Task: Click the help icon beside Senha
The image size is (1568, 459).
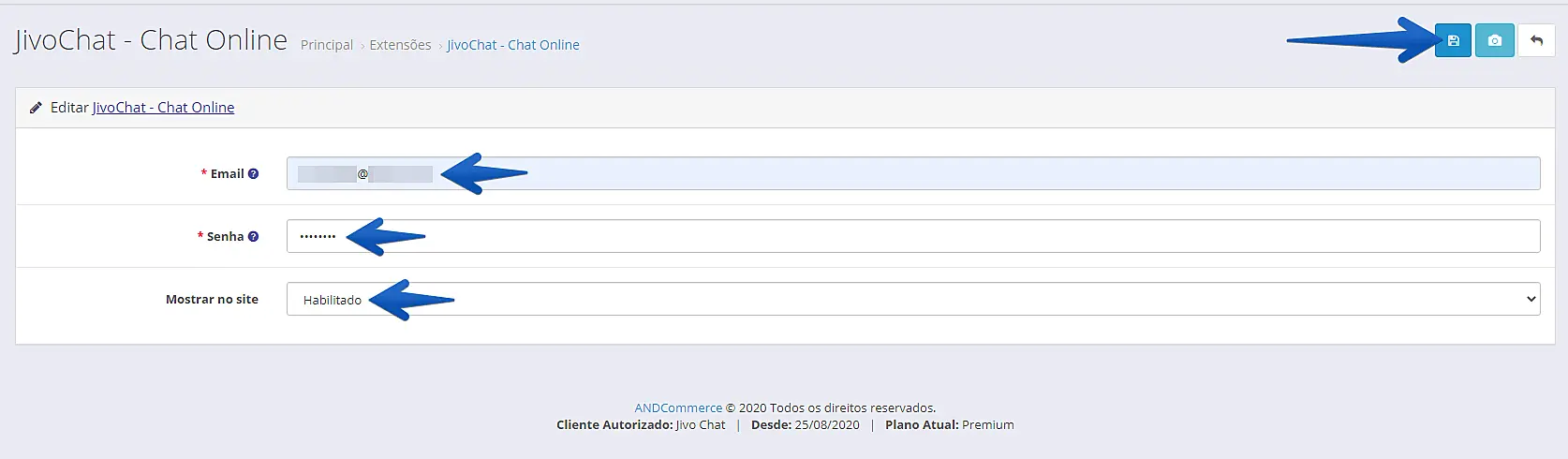Action: (253, 236)
